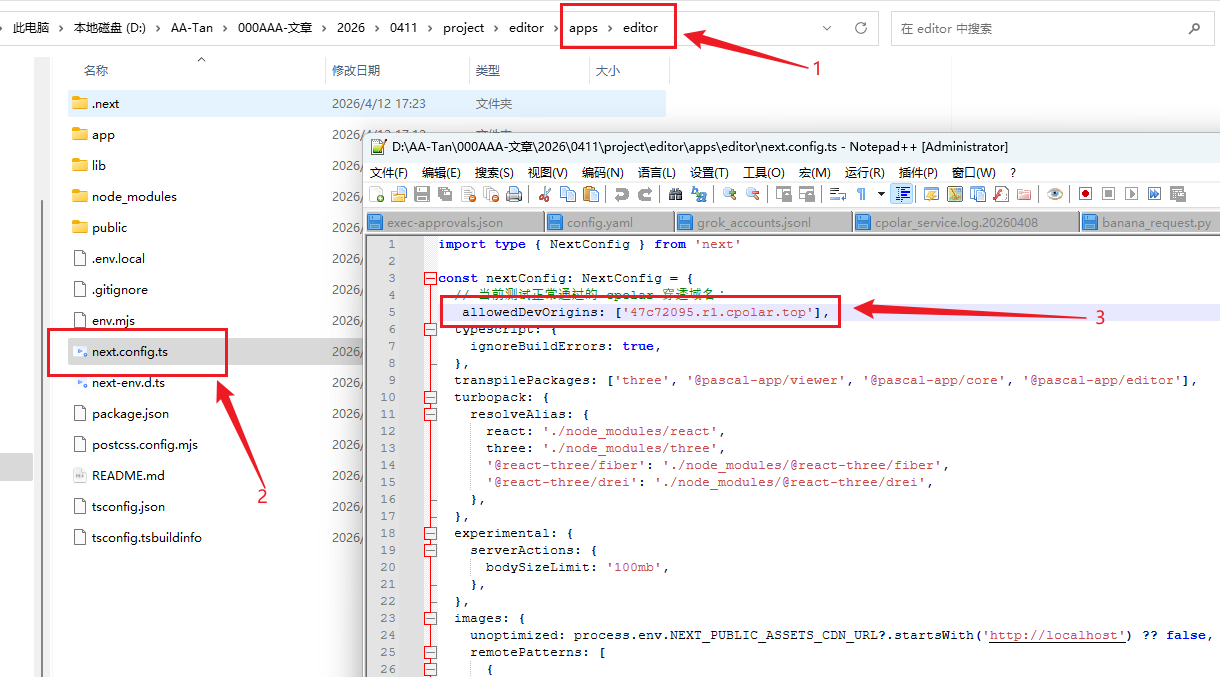Open Find with the binoculars icon
Viewport: 1220px width, 677px height.
[676, 194]
